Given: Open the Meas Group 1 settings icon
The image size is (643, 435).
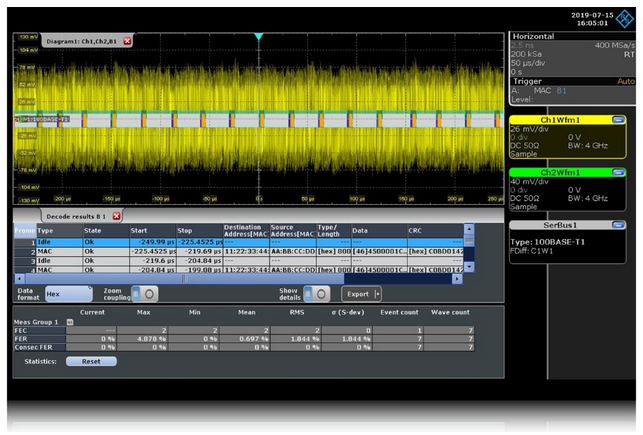Looking at the screenshot, I should 70,322.
